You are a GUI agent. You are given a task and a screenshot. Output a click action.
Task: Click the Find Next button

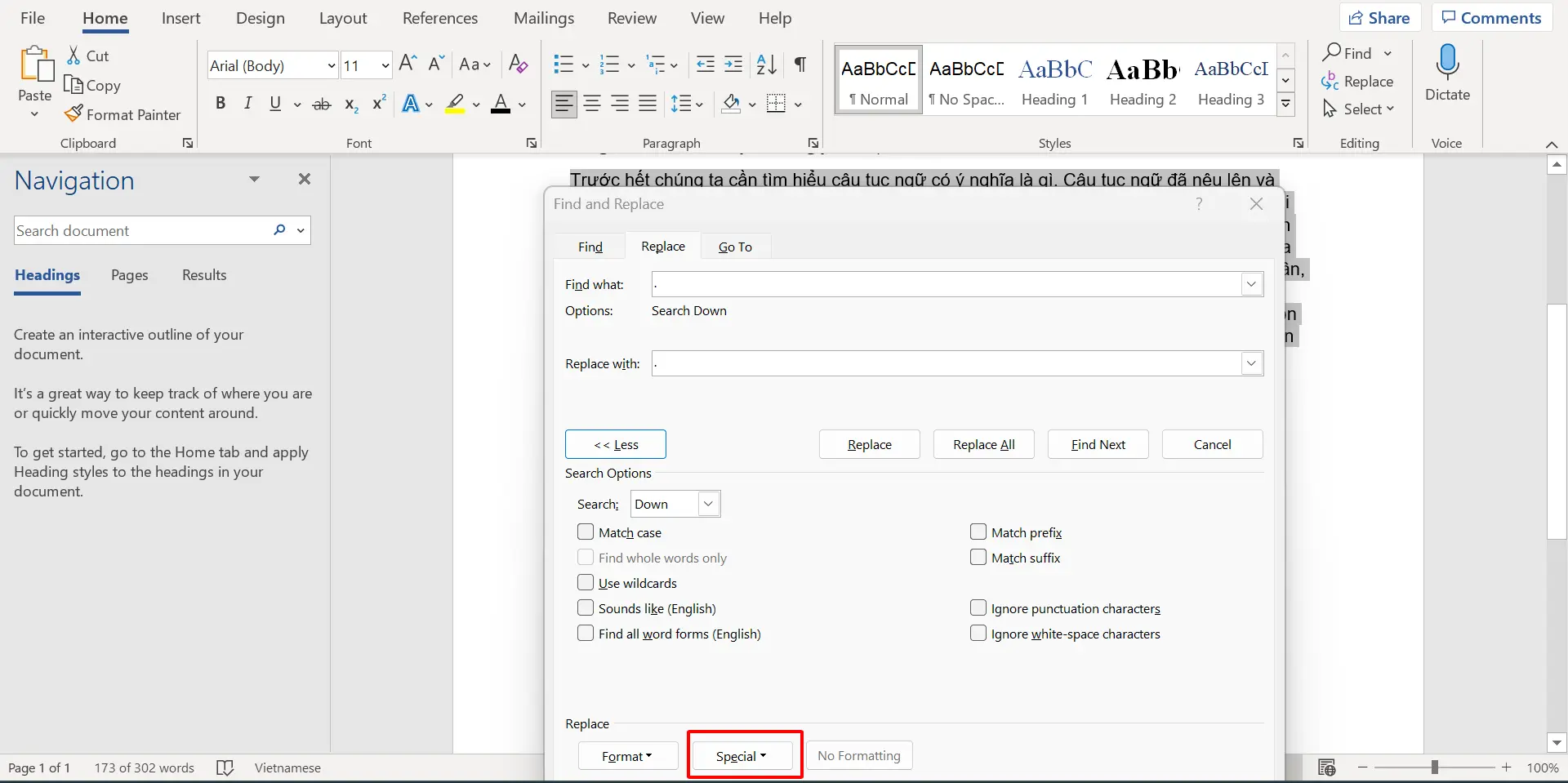point(1098,444)
